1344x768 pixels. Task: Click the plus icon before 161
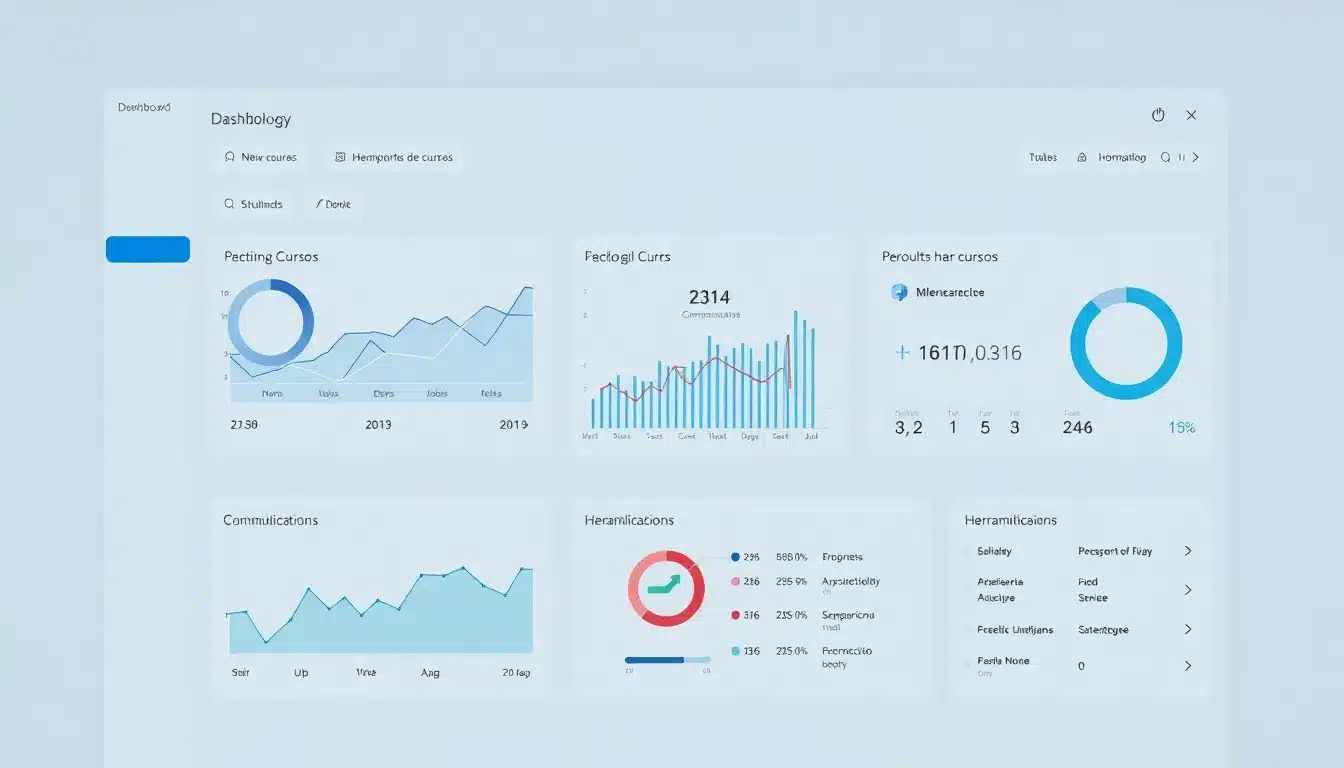point(902,352)
